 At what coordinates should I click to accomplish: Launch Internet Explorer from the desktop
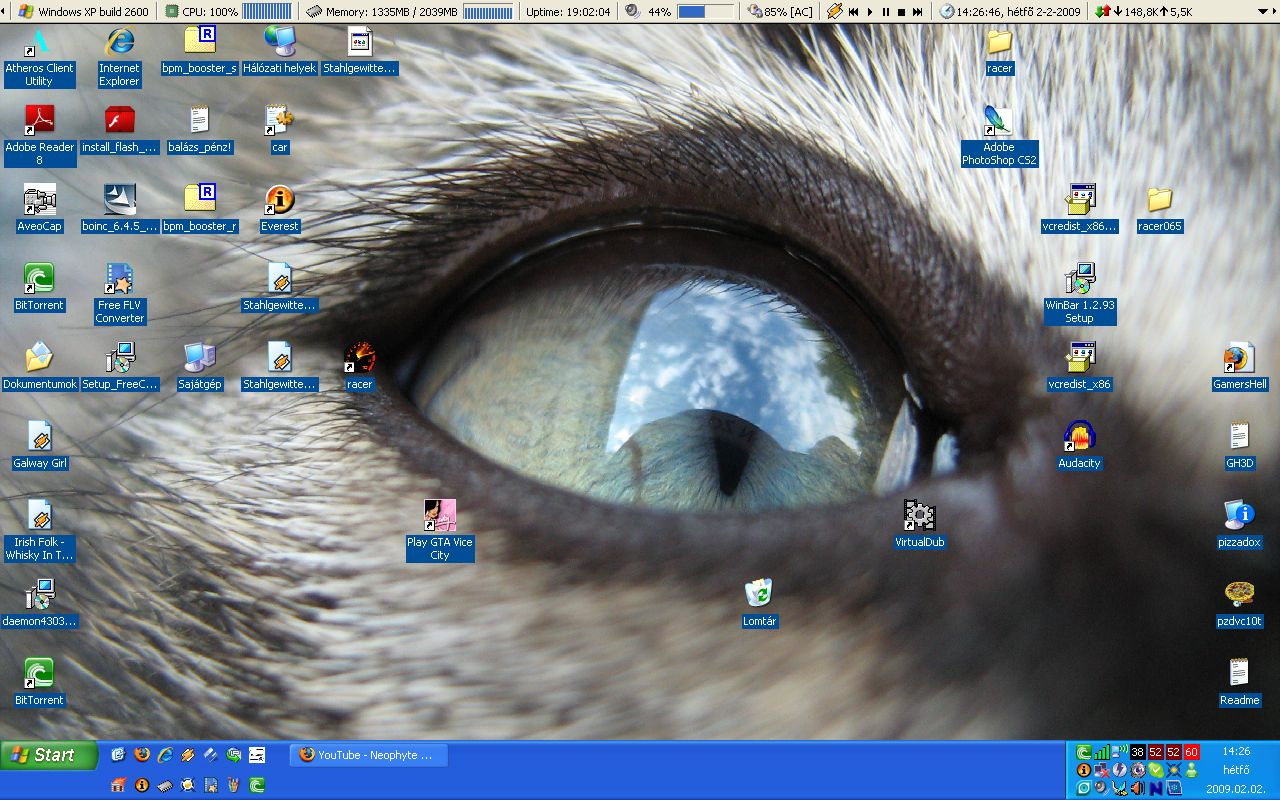pos(119,58)
